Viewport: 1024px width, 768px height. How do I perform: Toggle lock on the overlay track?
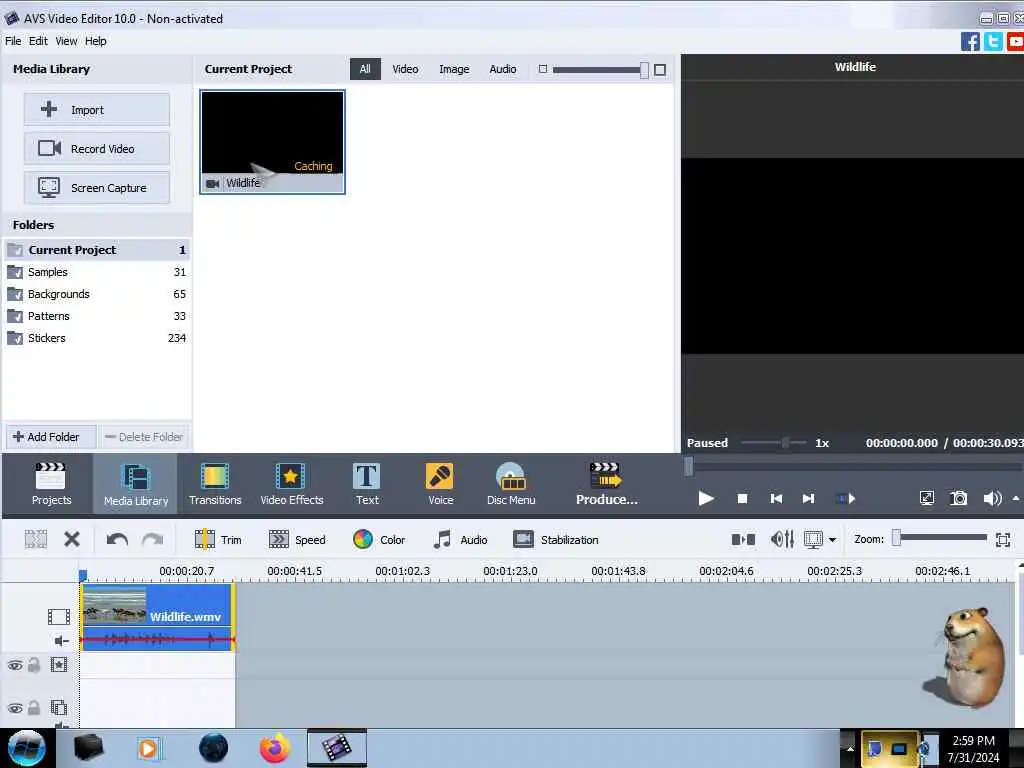point(34,708)
